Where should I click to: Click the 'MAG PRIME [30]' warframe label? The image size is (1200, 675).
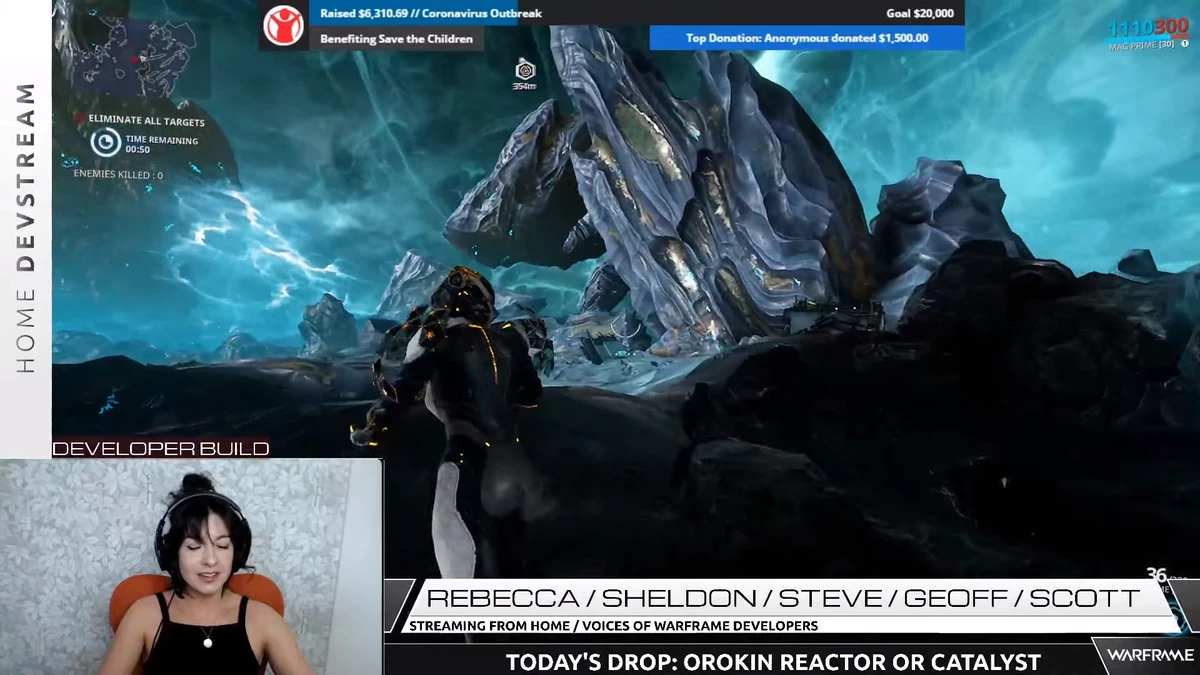coord(1142,44)
